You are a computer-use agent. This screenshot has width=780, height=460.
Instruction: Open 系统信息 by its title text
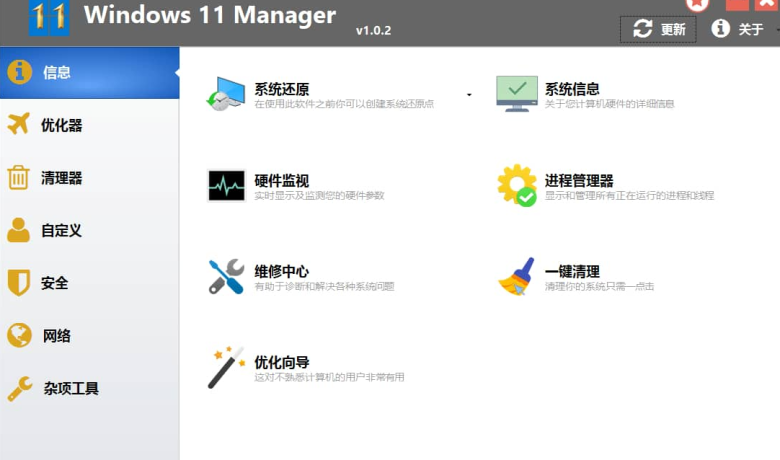[x=572, y=90]
